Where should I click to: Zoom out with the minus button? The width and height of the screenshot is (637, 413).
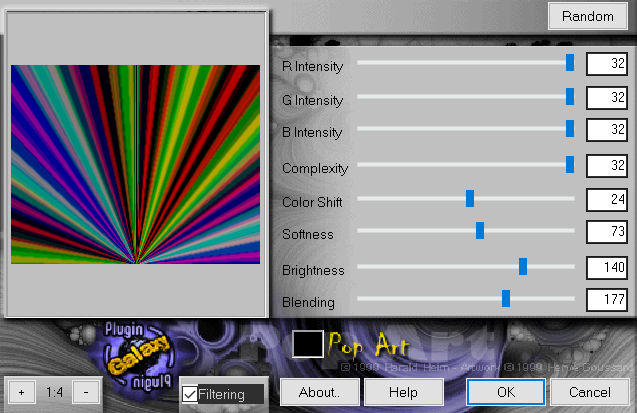86,392
